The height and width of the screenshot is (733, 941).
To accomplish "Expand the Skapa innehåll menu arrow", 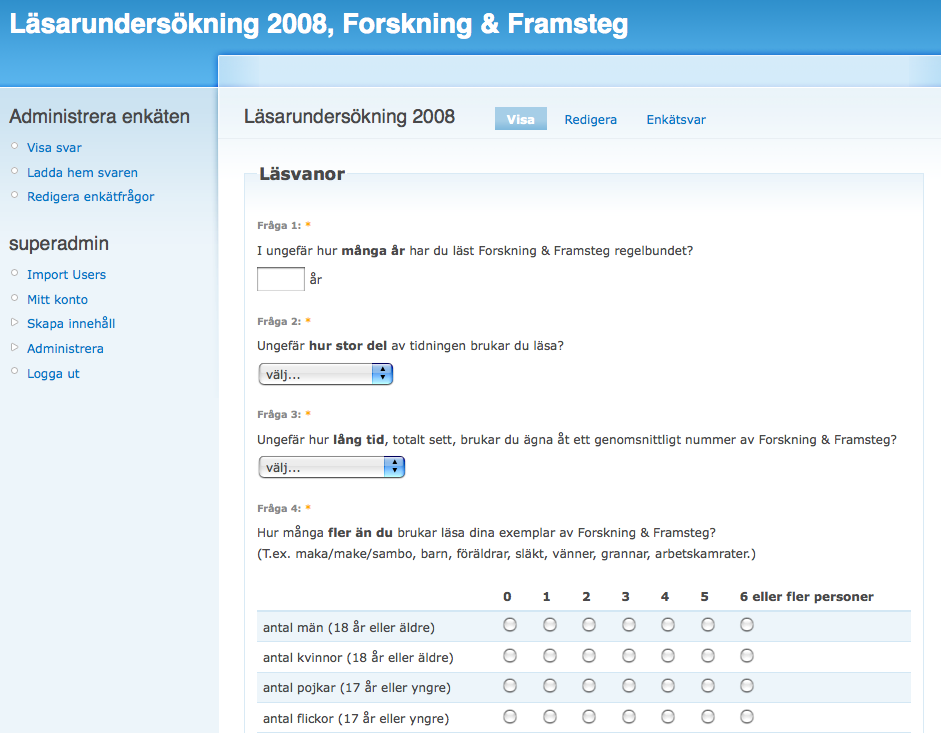I will click(x=14, y=323).
